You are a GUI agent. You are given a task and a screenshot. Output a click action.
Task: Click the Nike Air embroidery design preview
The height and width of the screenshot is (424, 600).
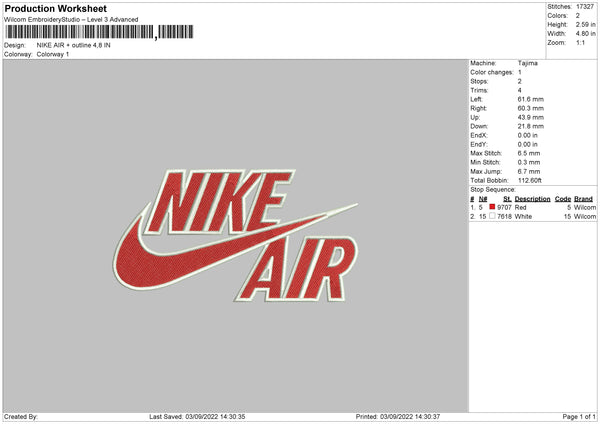[x=236, y=235]
